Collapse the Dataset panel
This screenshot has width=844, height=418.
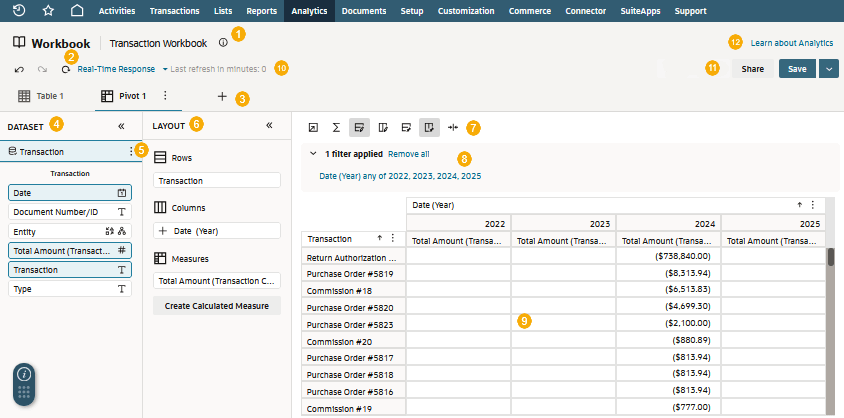point(121,126)
